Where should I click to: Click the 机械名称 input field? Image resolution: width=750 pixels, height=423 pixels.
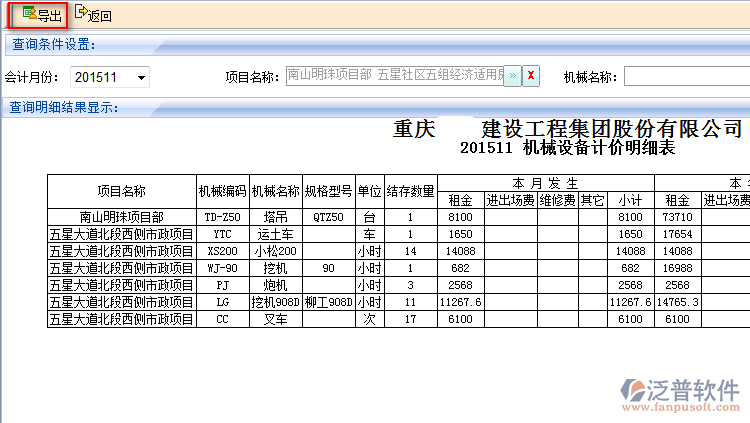(686, 76)
